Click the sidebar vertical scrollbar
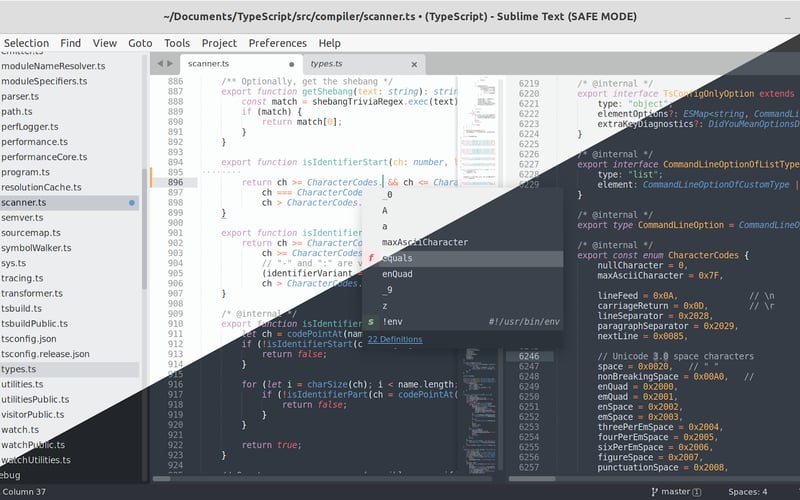 pyautogui.click(x=144, y=229)
